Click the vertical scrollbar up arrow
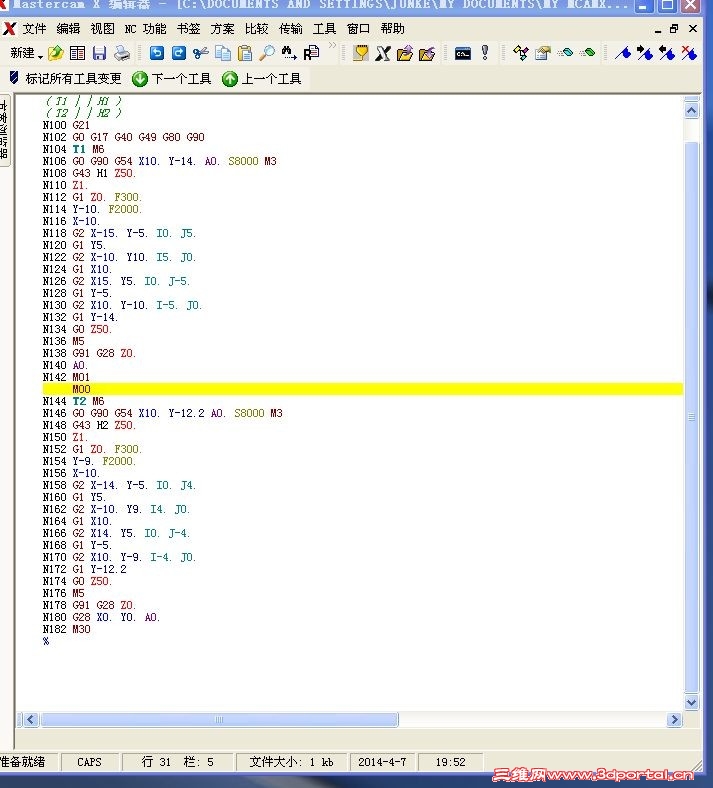The image size is (713, 788). coord(692,111)
